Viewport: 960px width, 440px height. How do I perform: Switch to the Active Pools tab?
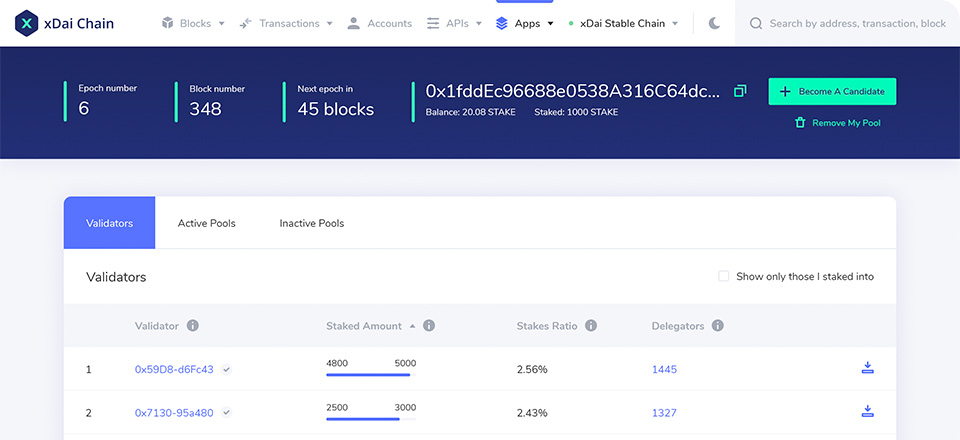tap(206, 223)
